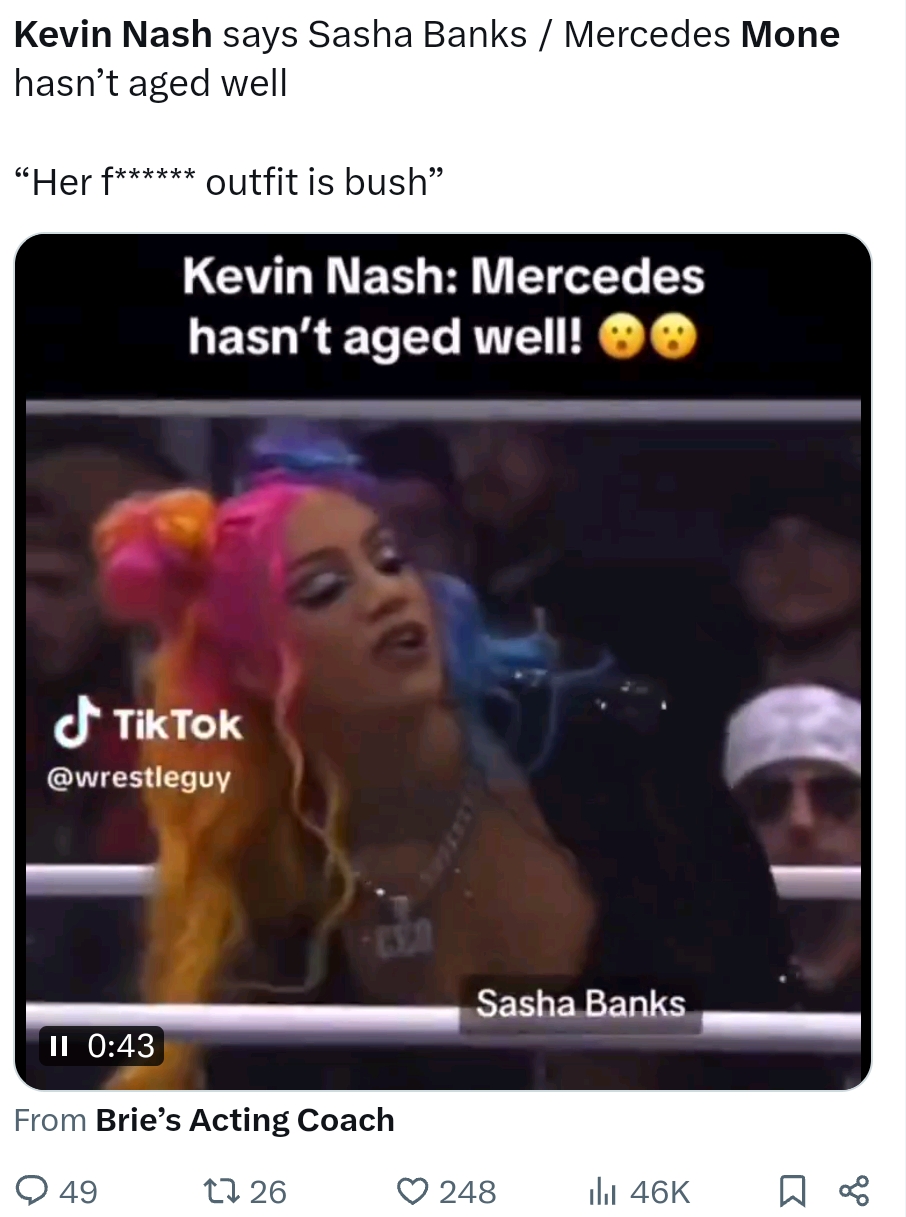Screen dimensions: 906x1217
Task: Click the bold word Mone in tweet text
Action: click(790, 35)
